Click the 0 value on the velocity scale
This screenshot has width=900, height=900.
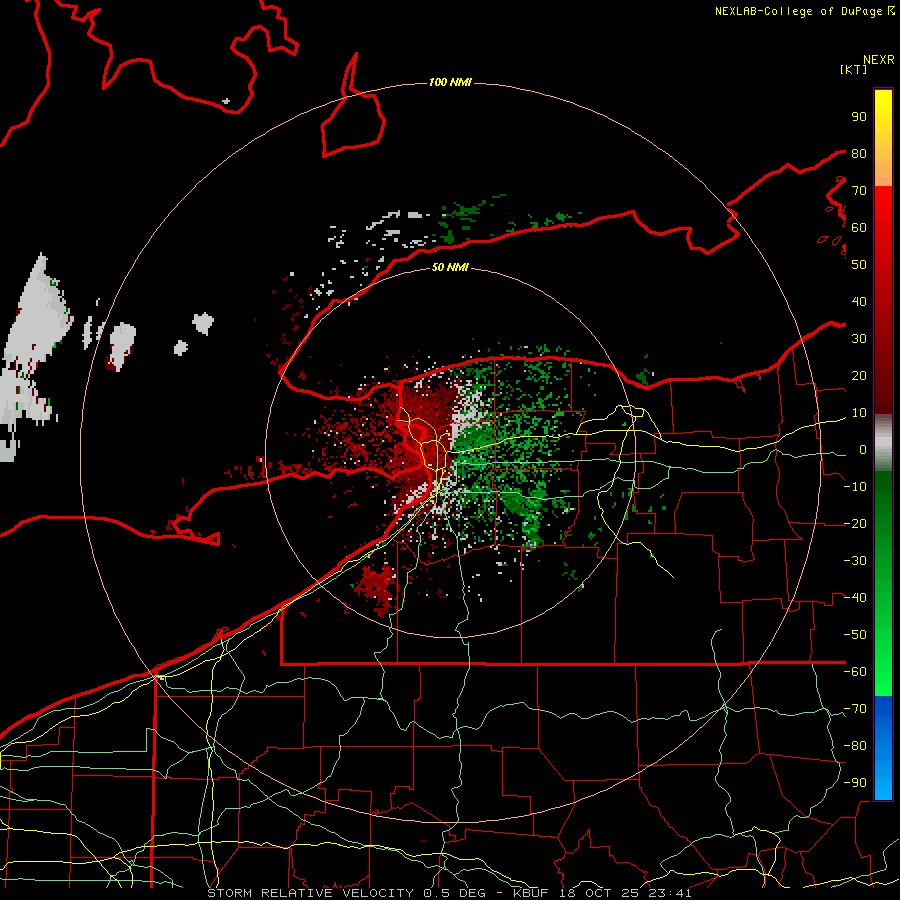863,449
